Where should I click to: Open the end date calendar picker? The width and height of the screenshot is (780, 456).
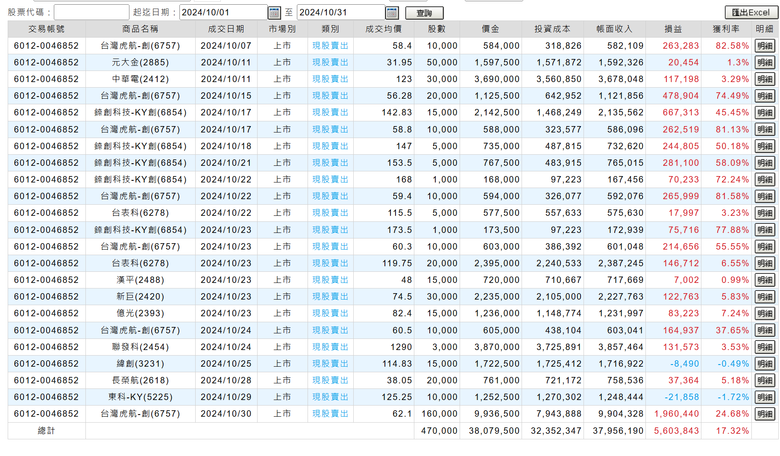392,12
